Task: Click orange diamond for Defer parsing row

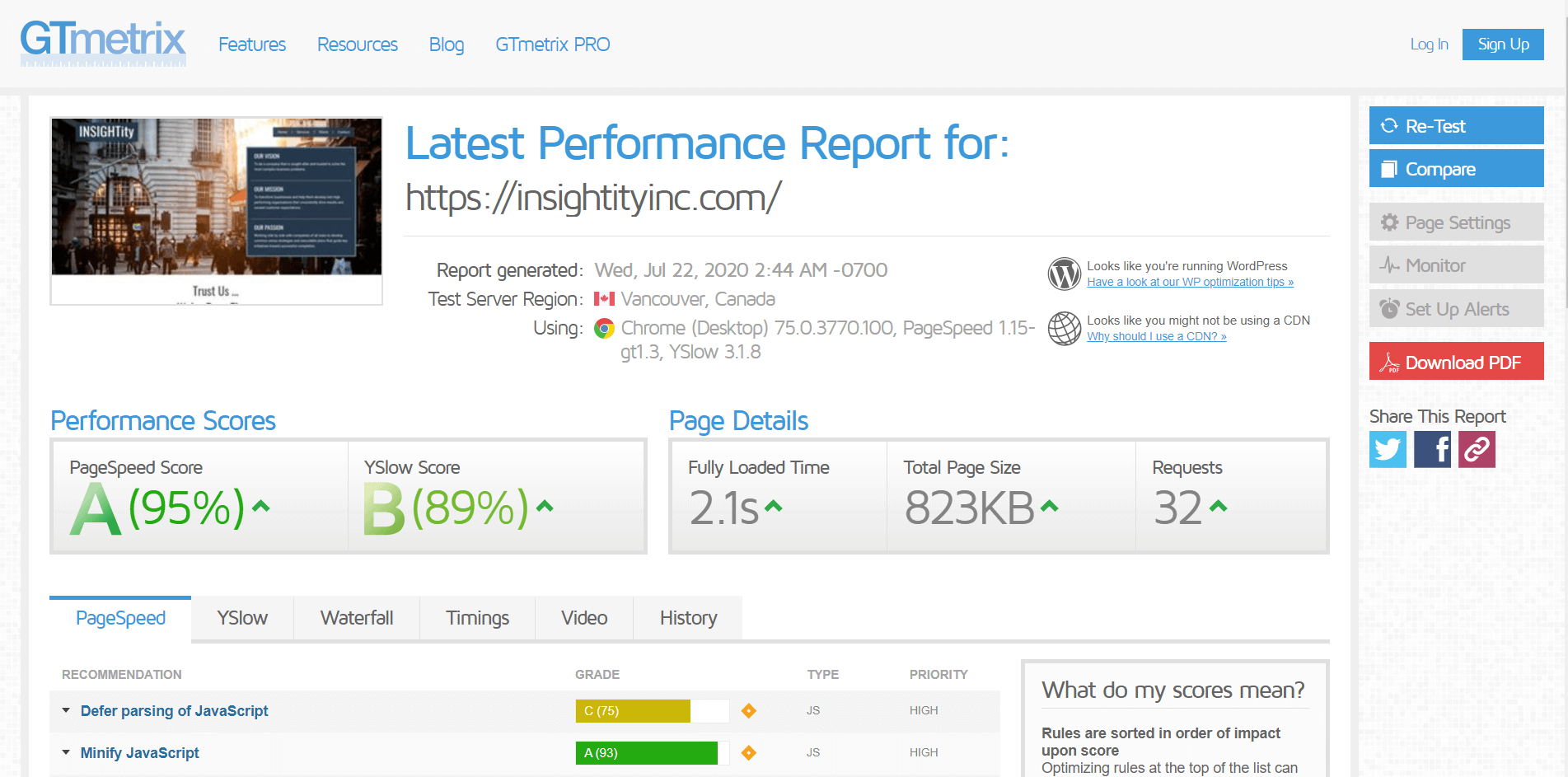Action: coord(748,710)
